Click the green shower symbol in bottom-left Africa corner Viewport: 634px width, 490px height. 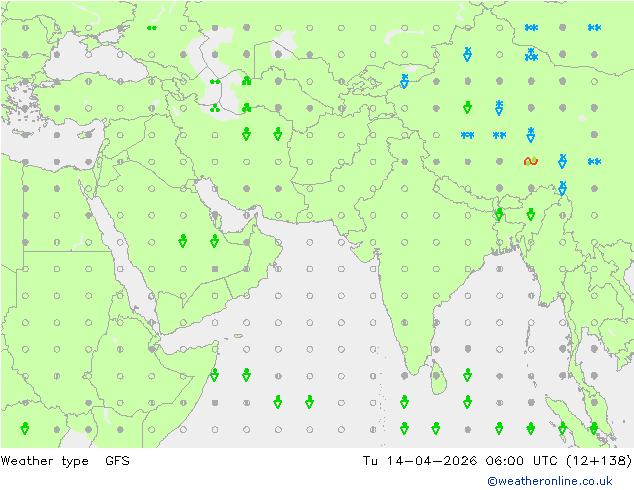tap(25, 429)
